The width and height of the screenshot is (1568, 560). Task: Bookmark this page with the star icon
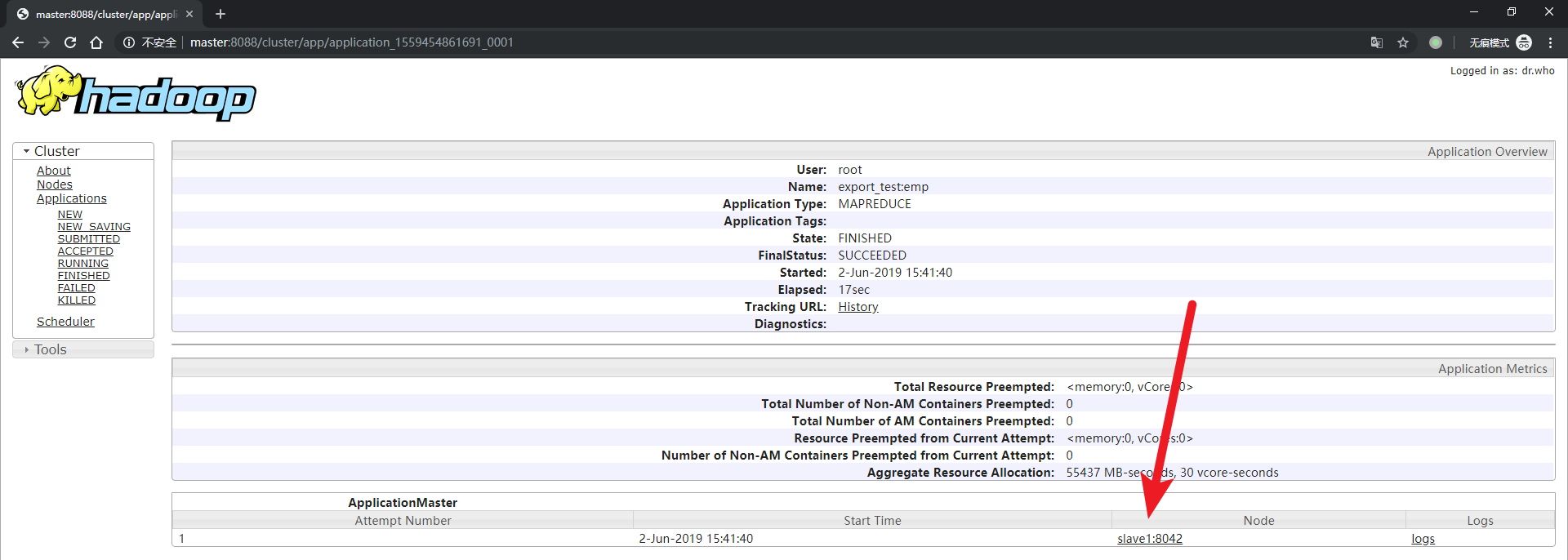pos(1403,42)
